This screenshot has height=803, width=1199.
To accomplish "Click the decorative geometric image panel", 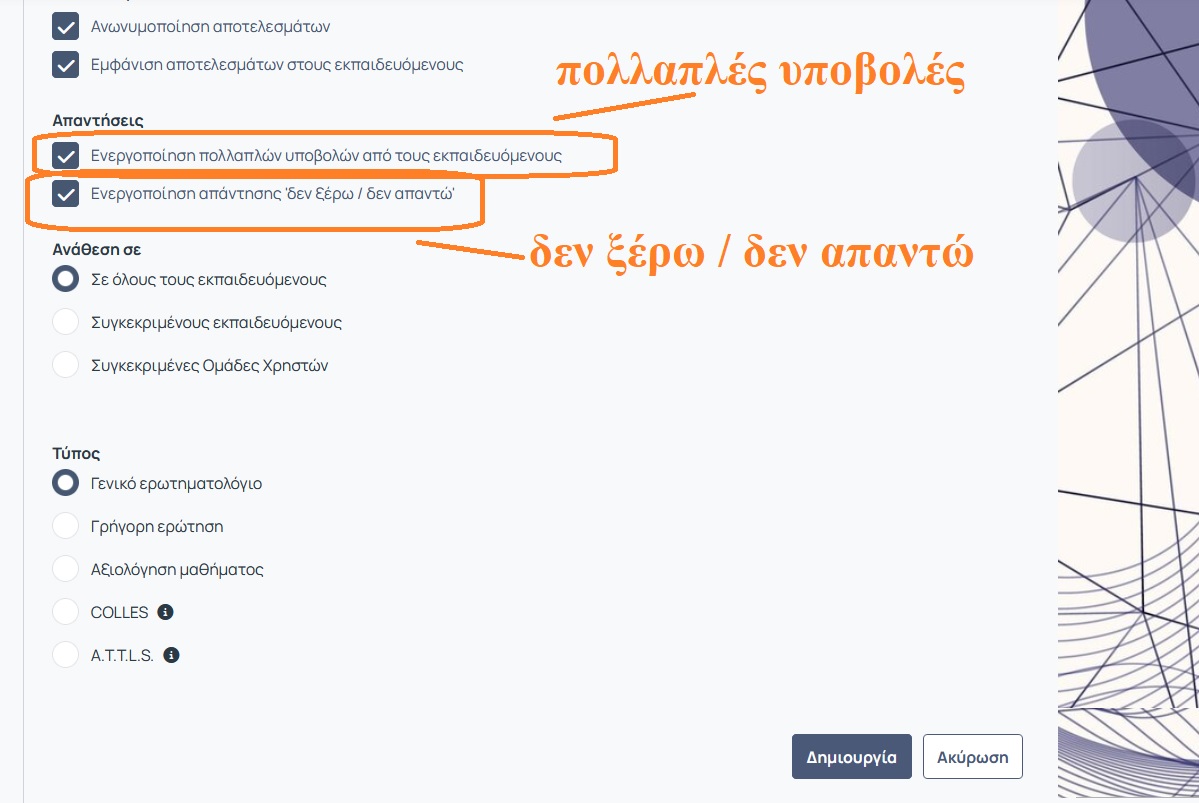I will click(x=1128, y=400).
